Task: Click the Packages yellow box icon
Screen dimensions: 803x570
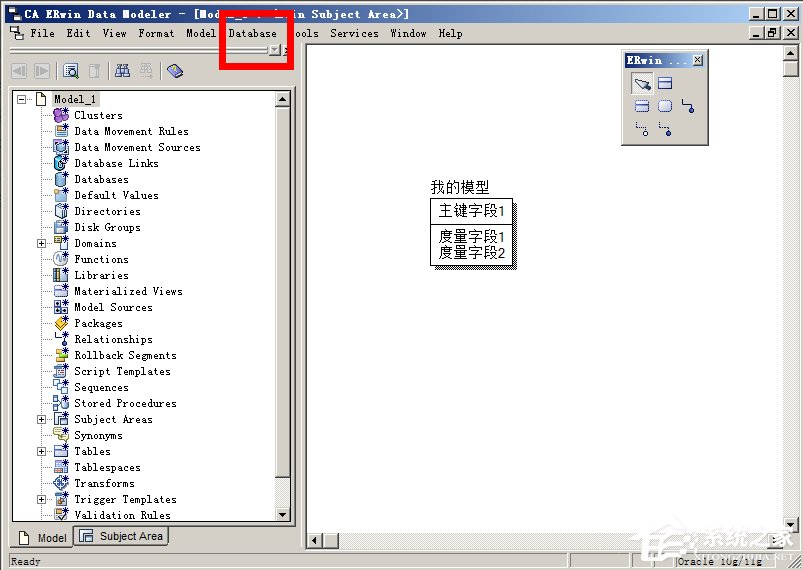Action: [x=61, y=323]
